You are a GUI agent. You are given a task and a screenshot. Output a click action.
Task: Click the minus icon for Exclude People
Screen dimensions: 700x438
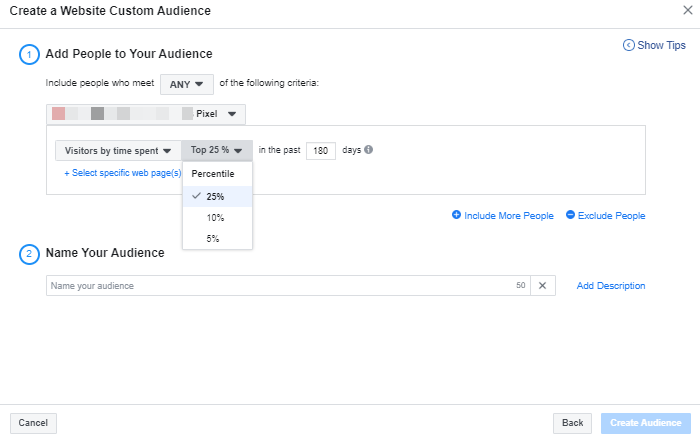(x=570, y=215)
